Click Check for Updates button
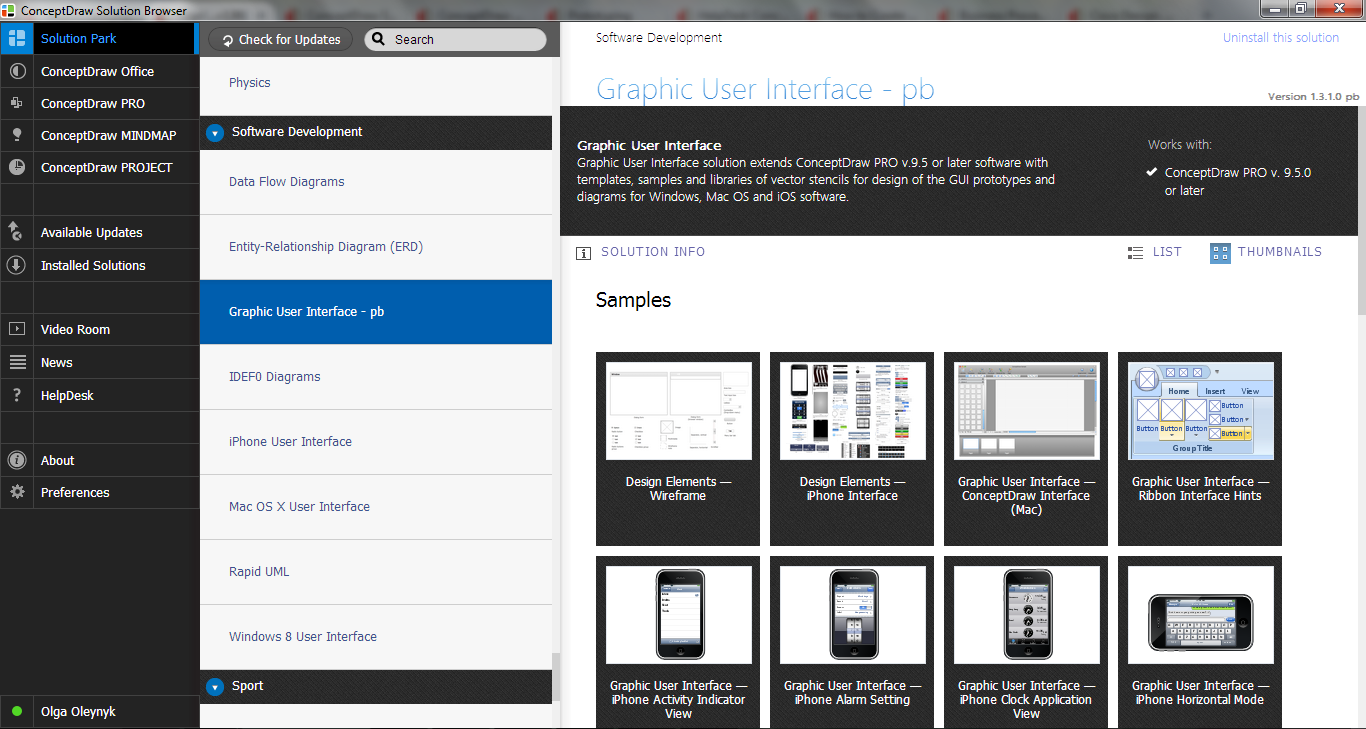The width and height of the screenshot is (1366, 729). pyautogui.click(x=280, y=40)
